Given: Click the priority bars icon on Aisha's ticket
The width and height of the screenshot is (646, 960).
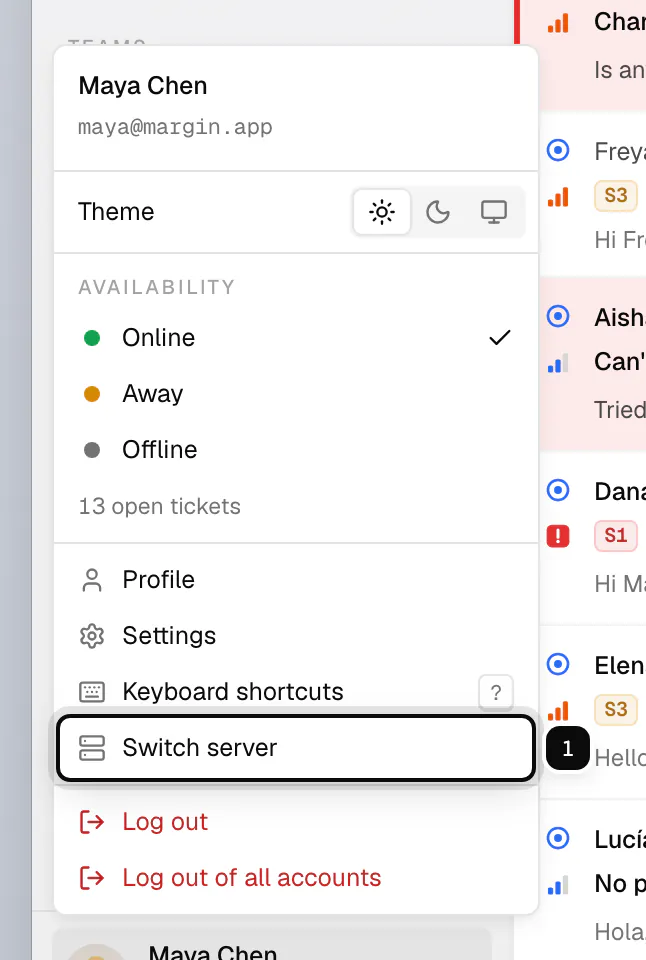Looking at the screenshot, I should 558,363.
